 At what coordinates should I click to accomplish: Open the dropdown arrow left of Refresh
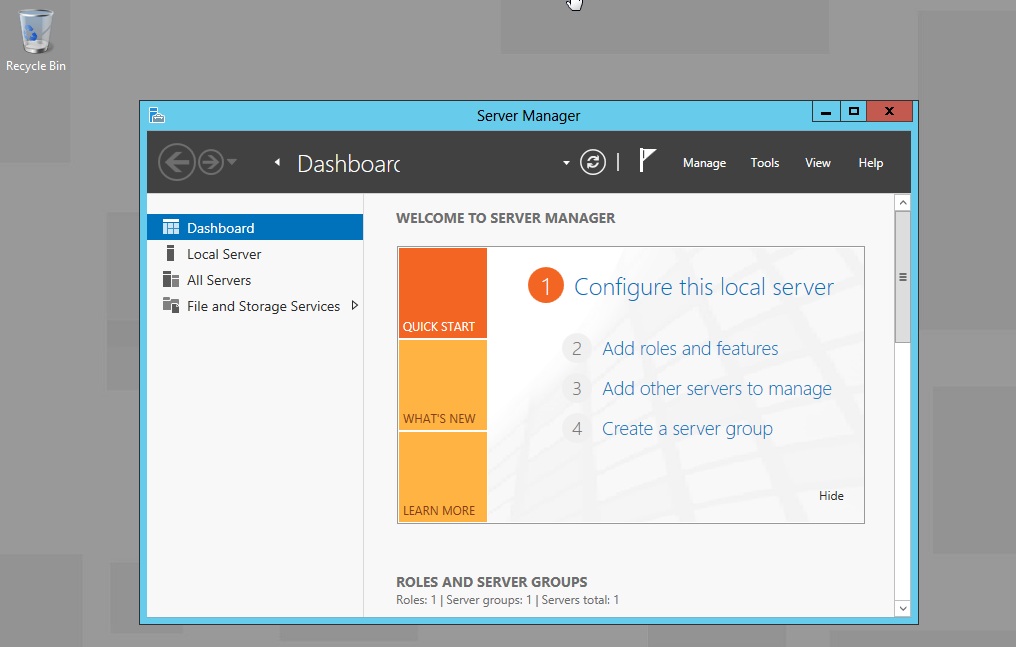(x=566, y=163)
